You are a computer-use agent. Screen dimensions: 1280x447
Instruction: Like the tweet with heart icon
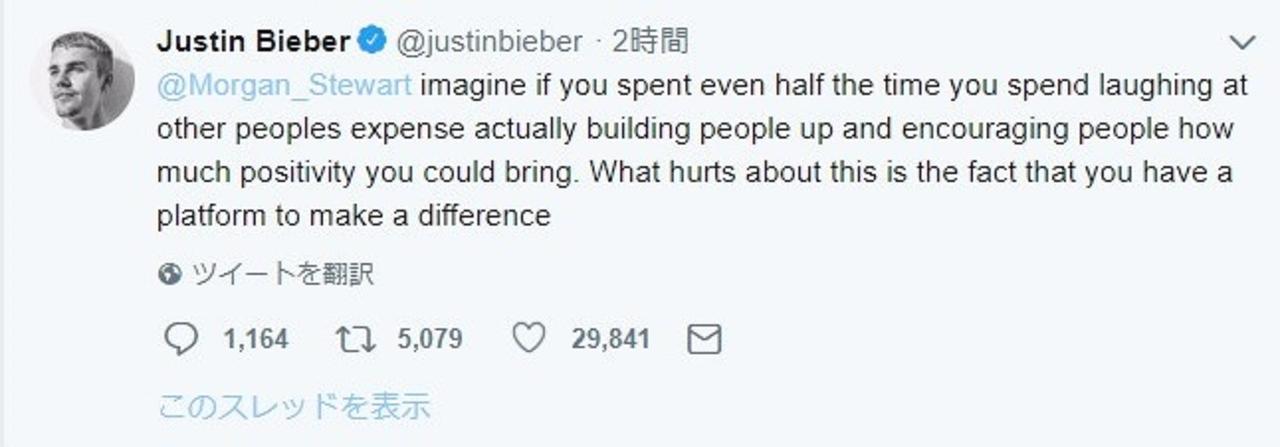click(x=528, y=340)
